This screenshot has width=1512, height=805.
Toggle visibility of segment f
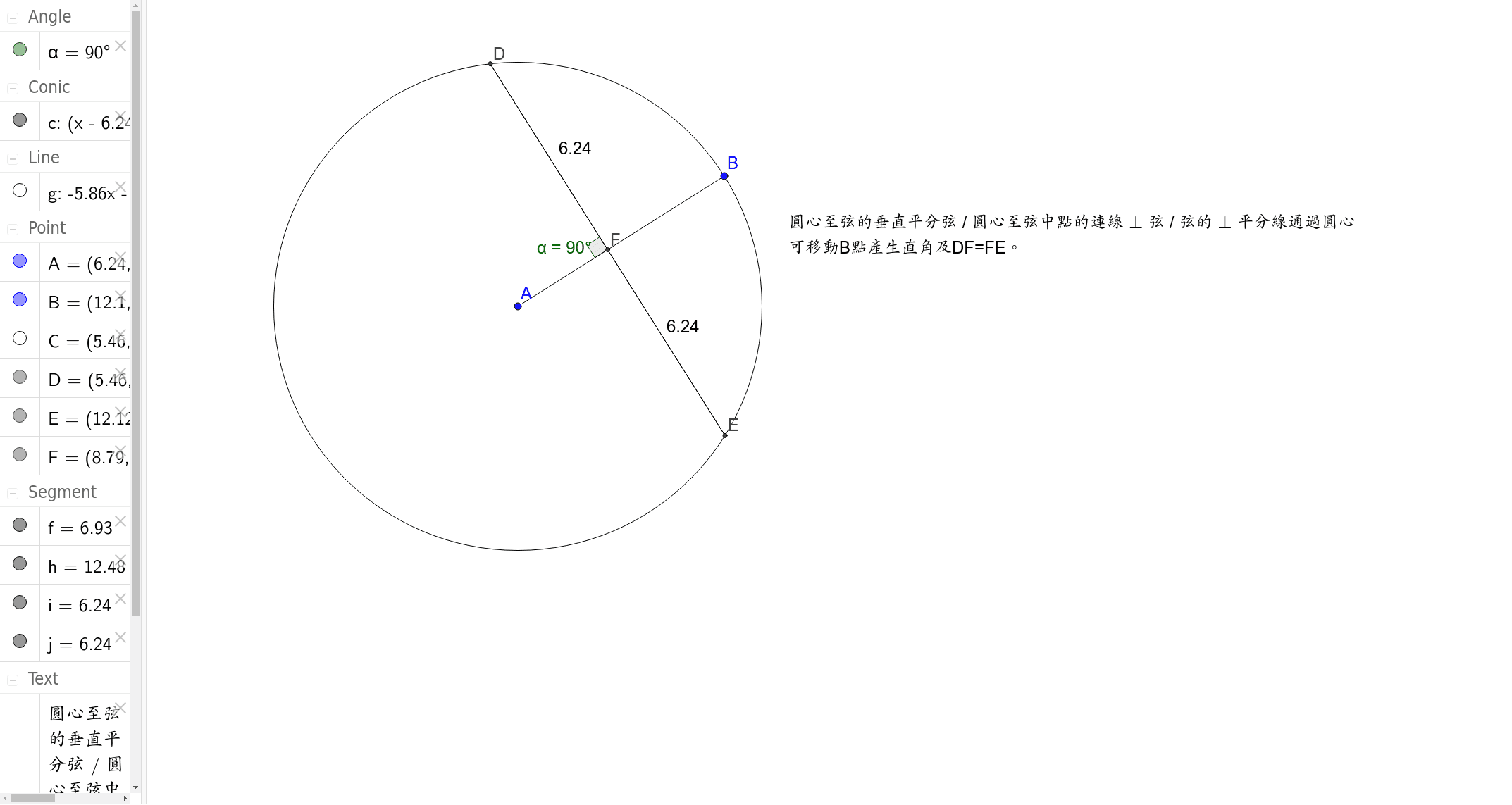point(19,525)
